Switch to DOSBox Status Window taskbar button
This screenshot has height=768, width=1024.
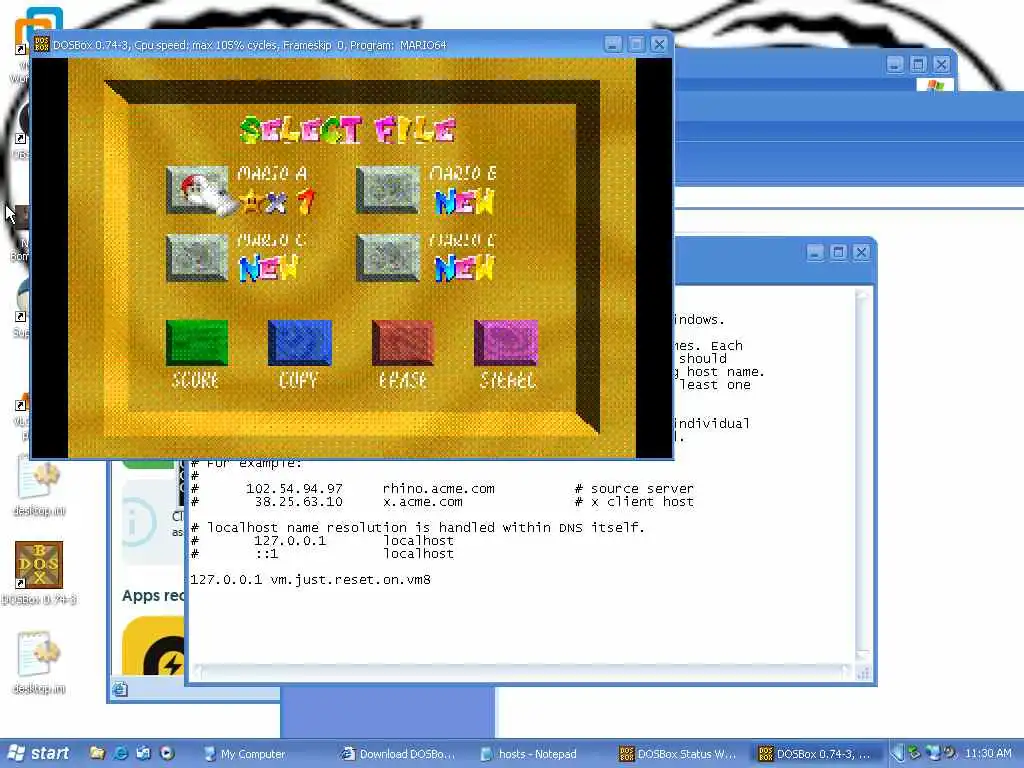tap(678, 754)
